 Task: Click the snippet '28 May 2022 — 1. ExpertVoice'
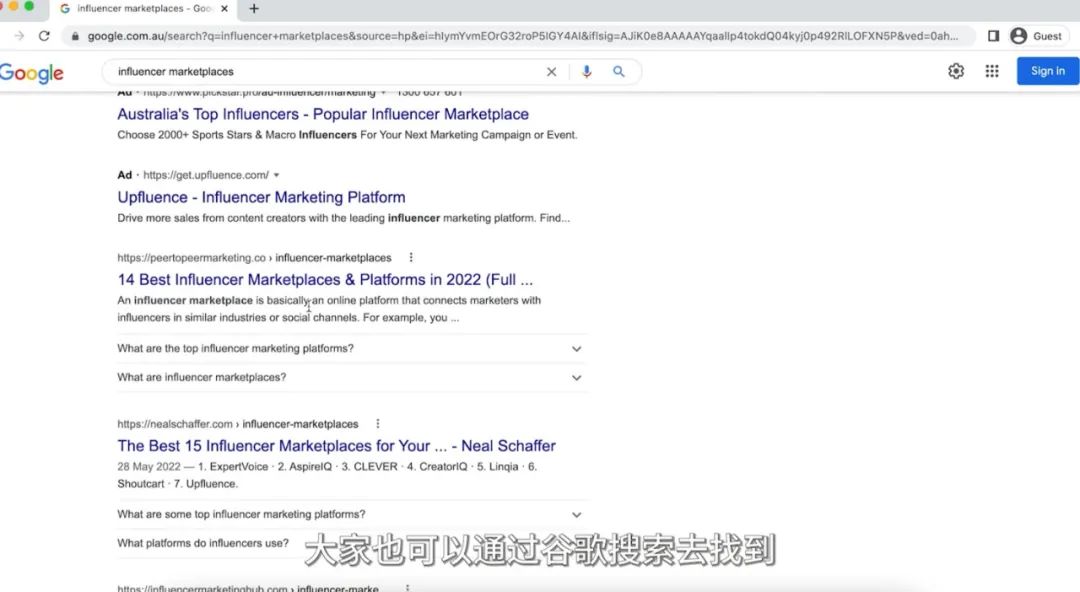pyautogui.click(x=193, y=467)
